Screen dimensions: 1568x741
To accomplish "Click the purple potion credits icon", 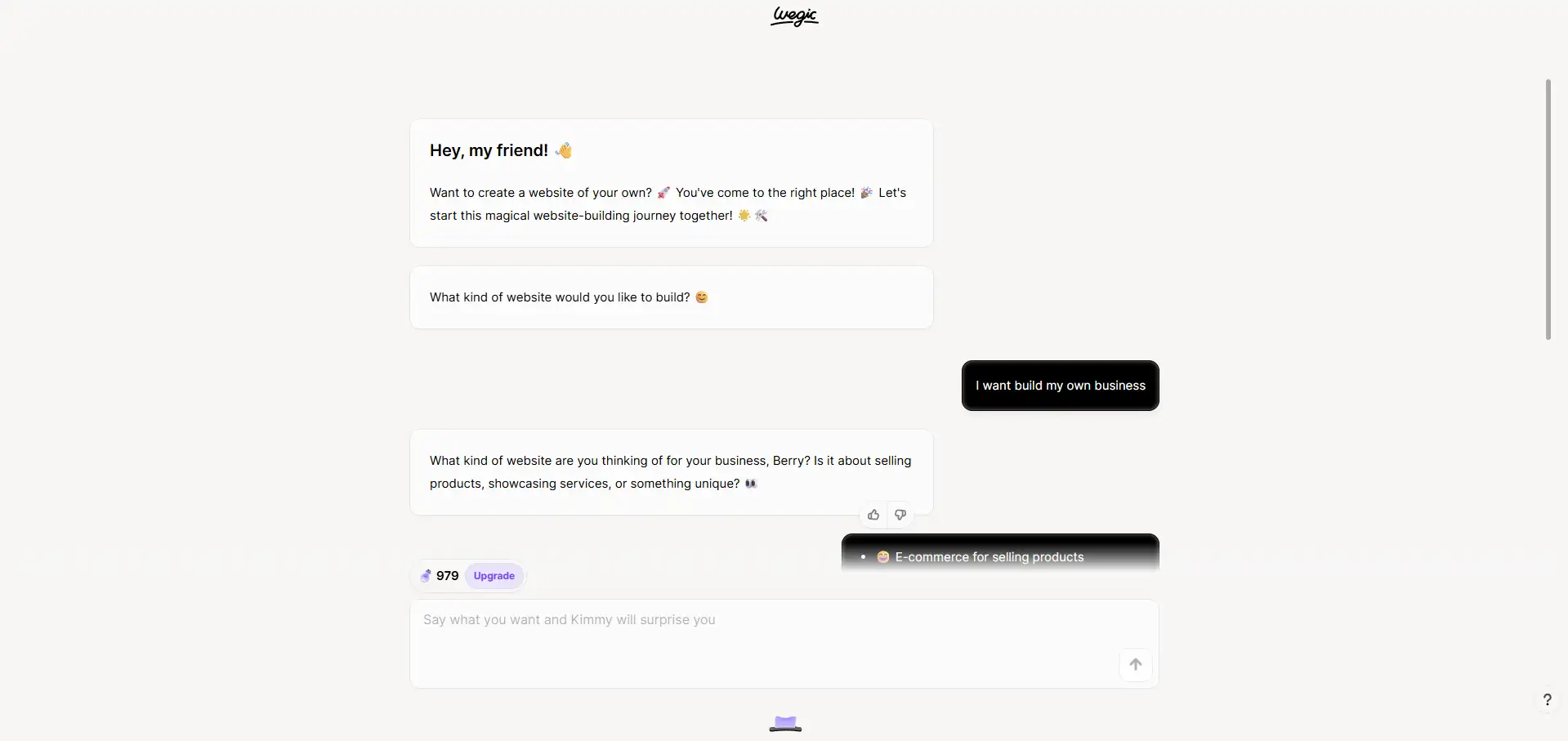I will pos(426,576).
